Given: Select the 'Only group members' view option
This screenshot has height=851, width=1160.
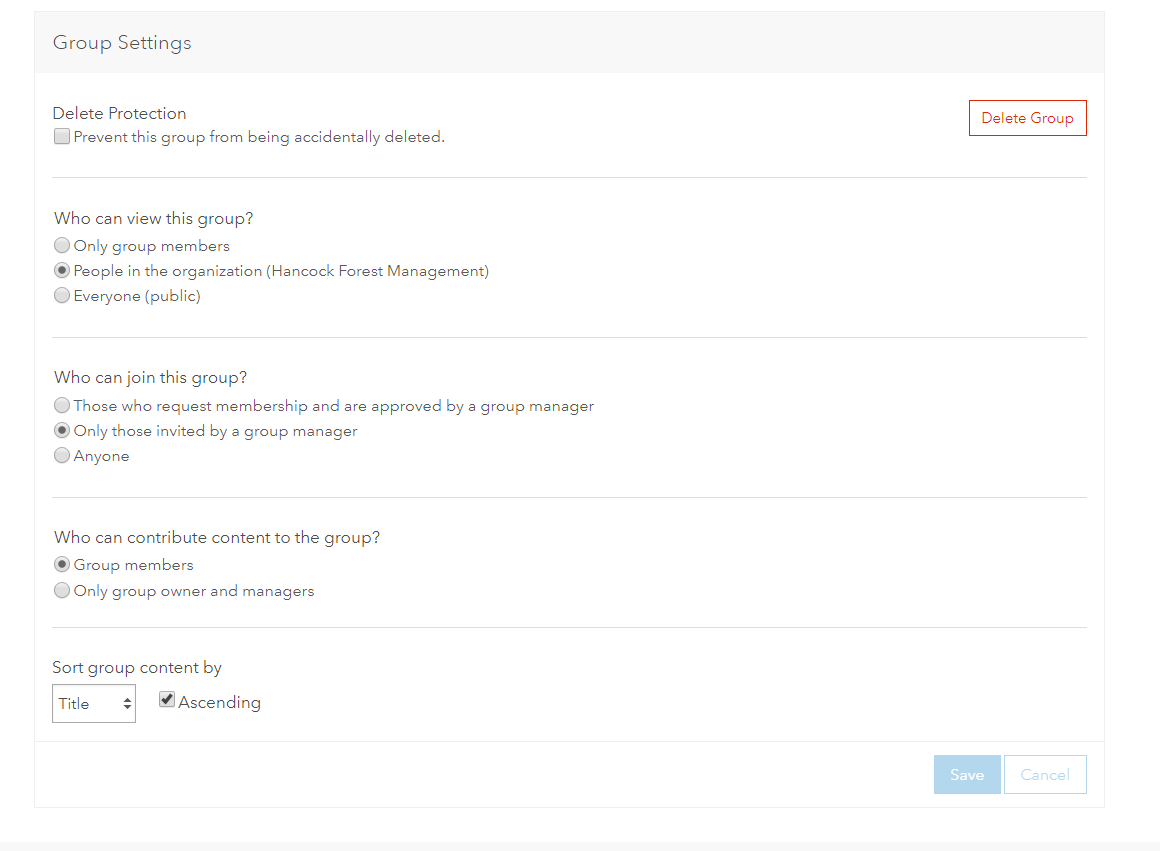Looking at the screenshot, I should click(62, 245).
